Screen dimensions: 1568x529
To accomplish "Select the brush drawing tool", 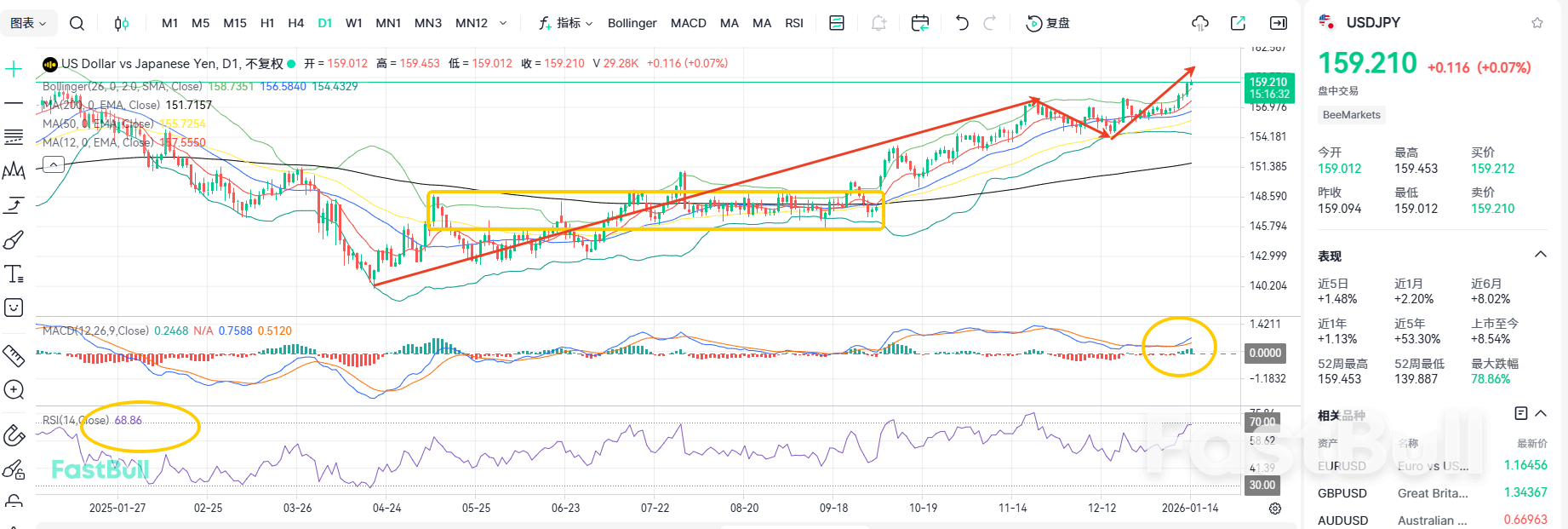I will click(x=14, y=240).
